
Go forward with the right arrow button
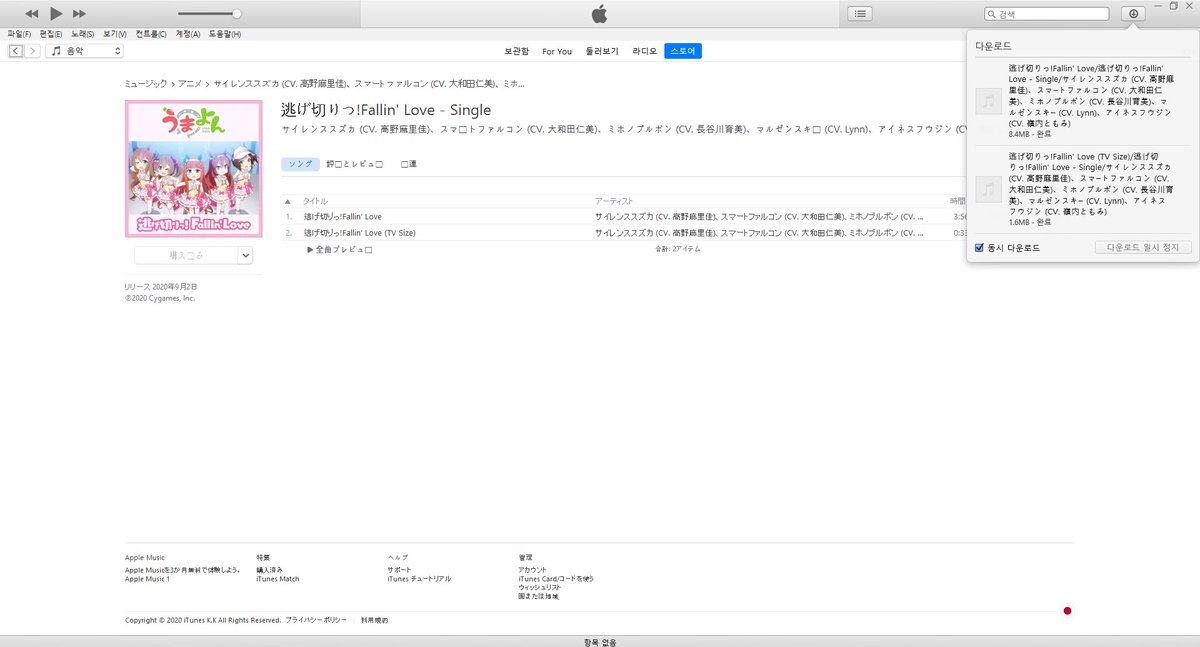coord(33,50)
